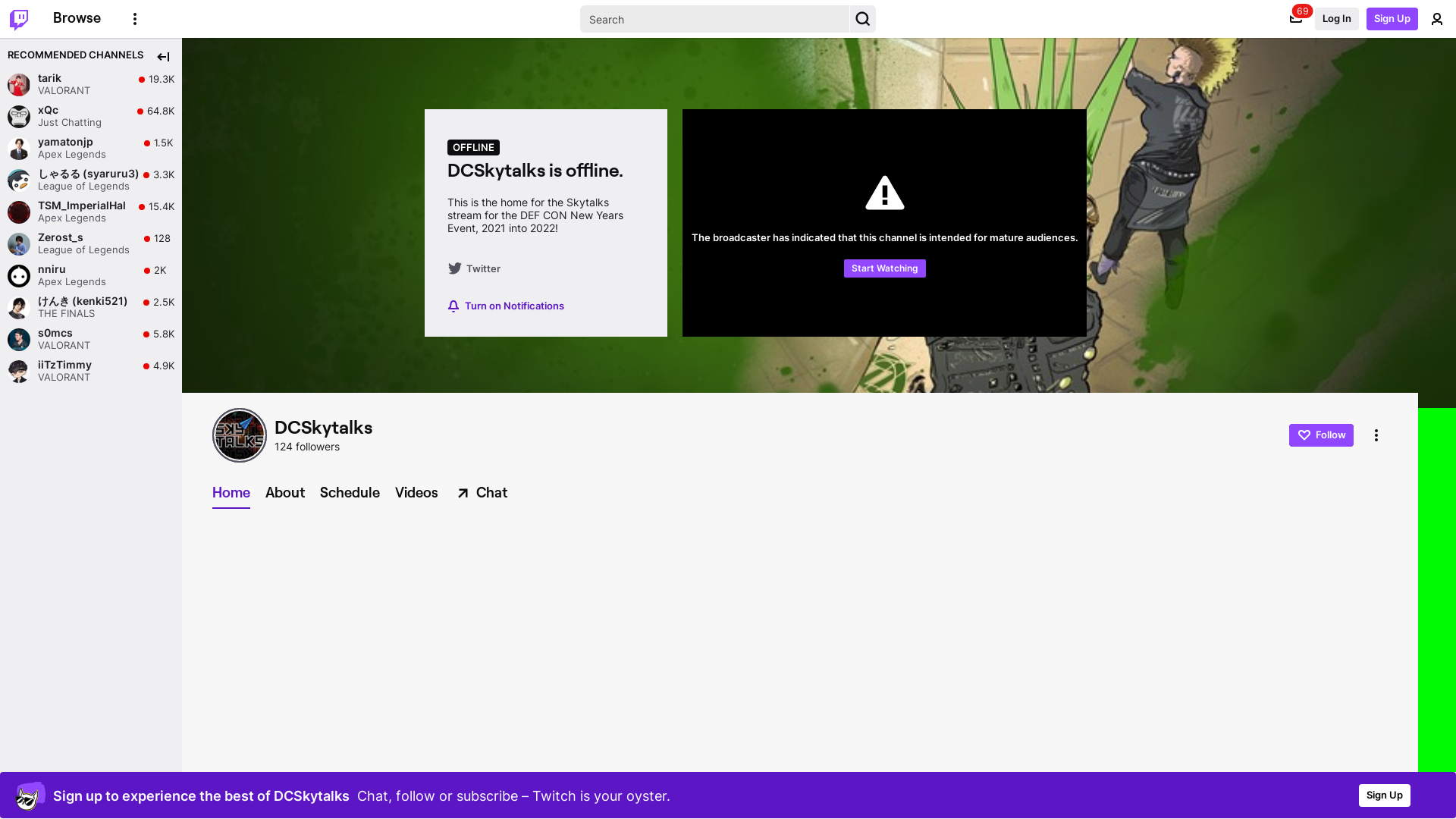
Task: Click xQc's 64.8K viewer count
Action: [161, 111]
